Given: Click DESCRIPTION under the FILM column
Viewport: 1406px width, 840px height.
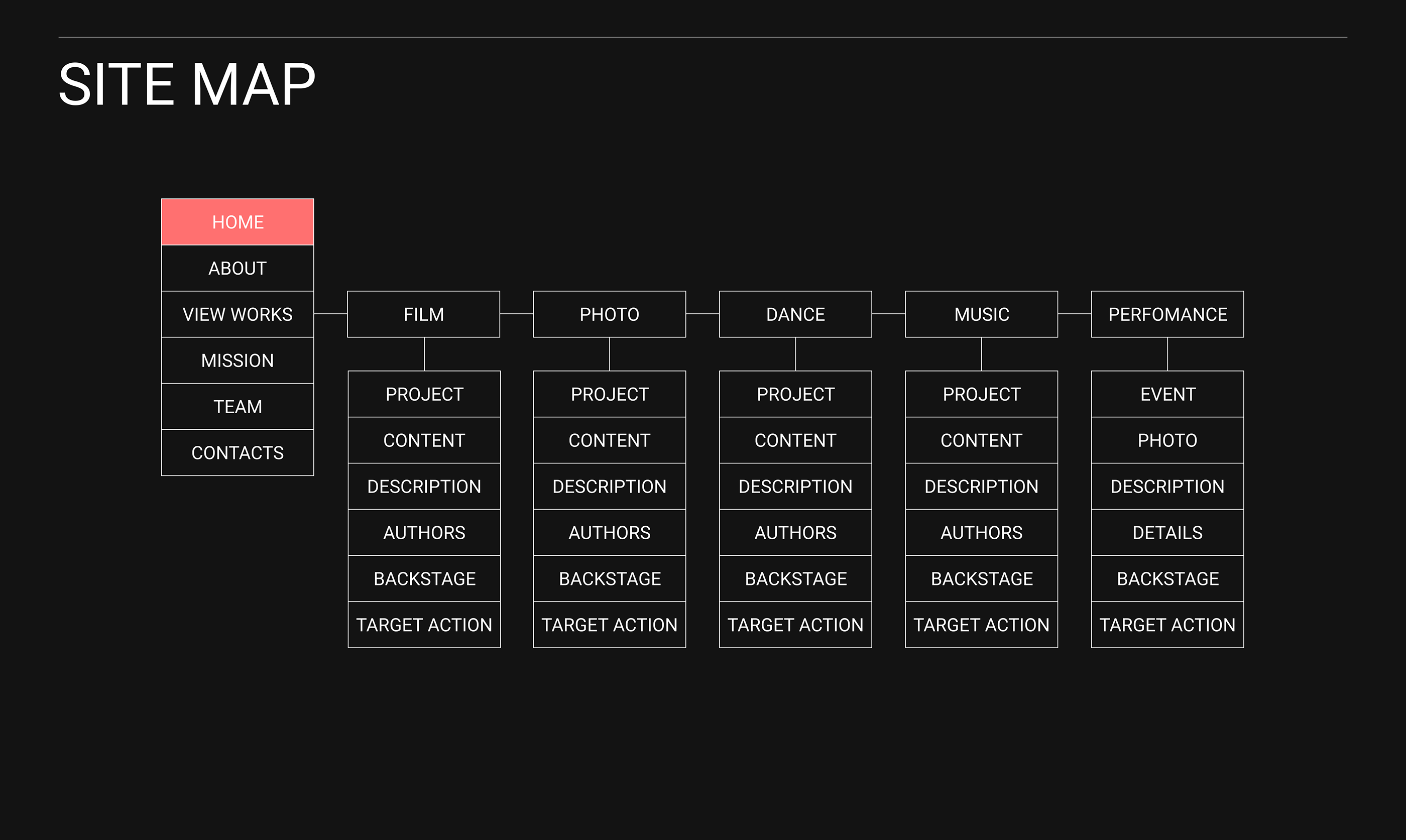Looking at the screenshot, I should (424, 486).
